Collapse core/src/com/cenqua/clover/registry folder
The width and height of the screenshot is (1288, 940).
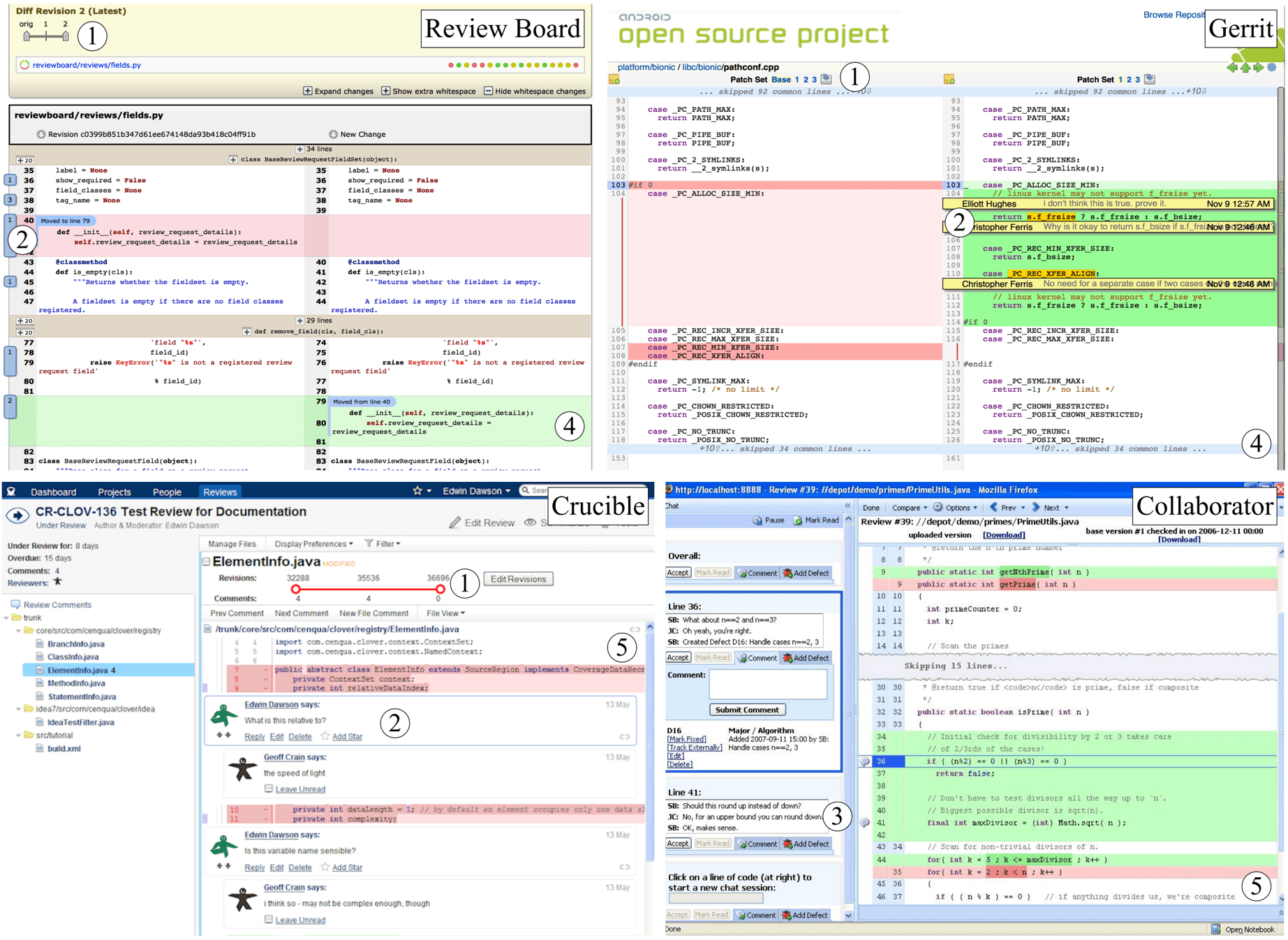pyautogui.click(x=19, y=631)
